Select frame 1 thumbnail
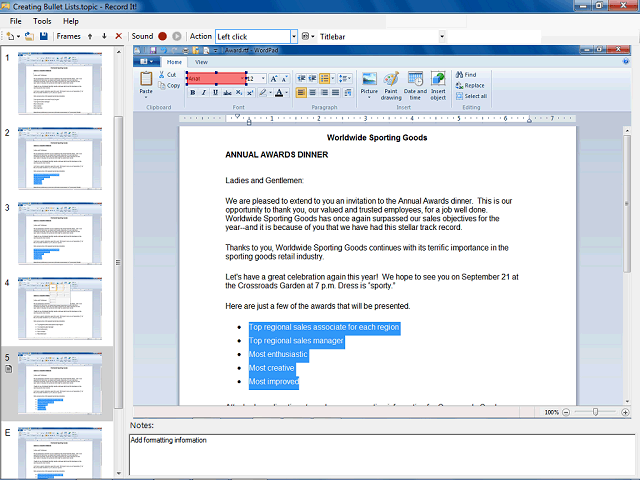 click(60, 83)
